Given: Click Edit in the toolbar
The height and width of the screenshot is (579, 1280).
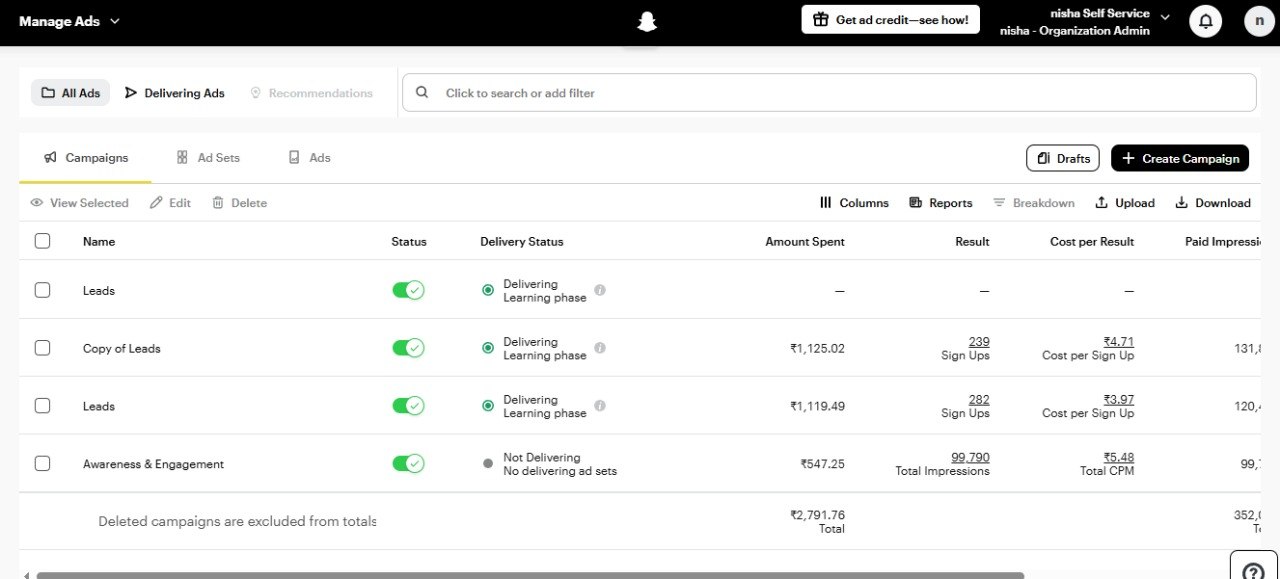Looking at the screenshot, I should click(170, 203).
